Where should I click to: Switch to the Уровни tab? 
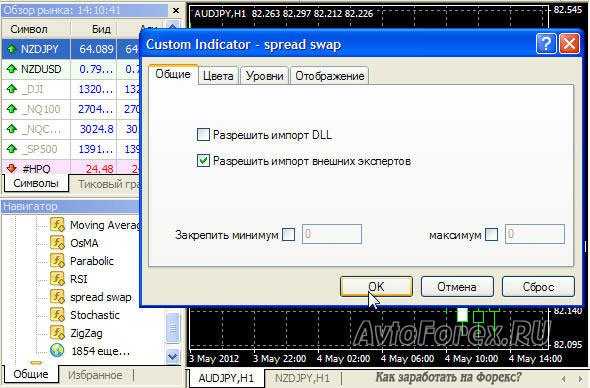tap(265, 76)
